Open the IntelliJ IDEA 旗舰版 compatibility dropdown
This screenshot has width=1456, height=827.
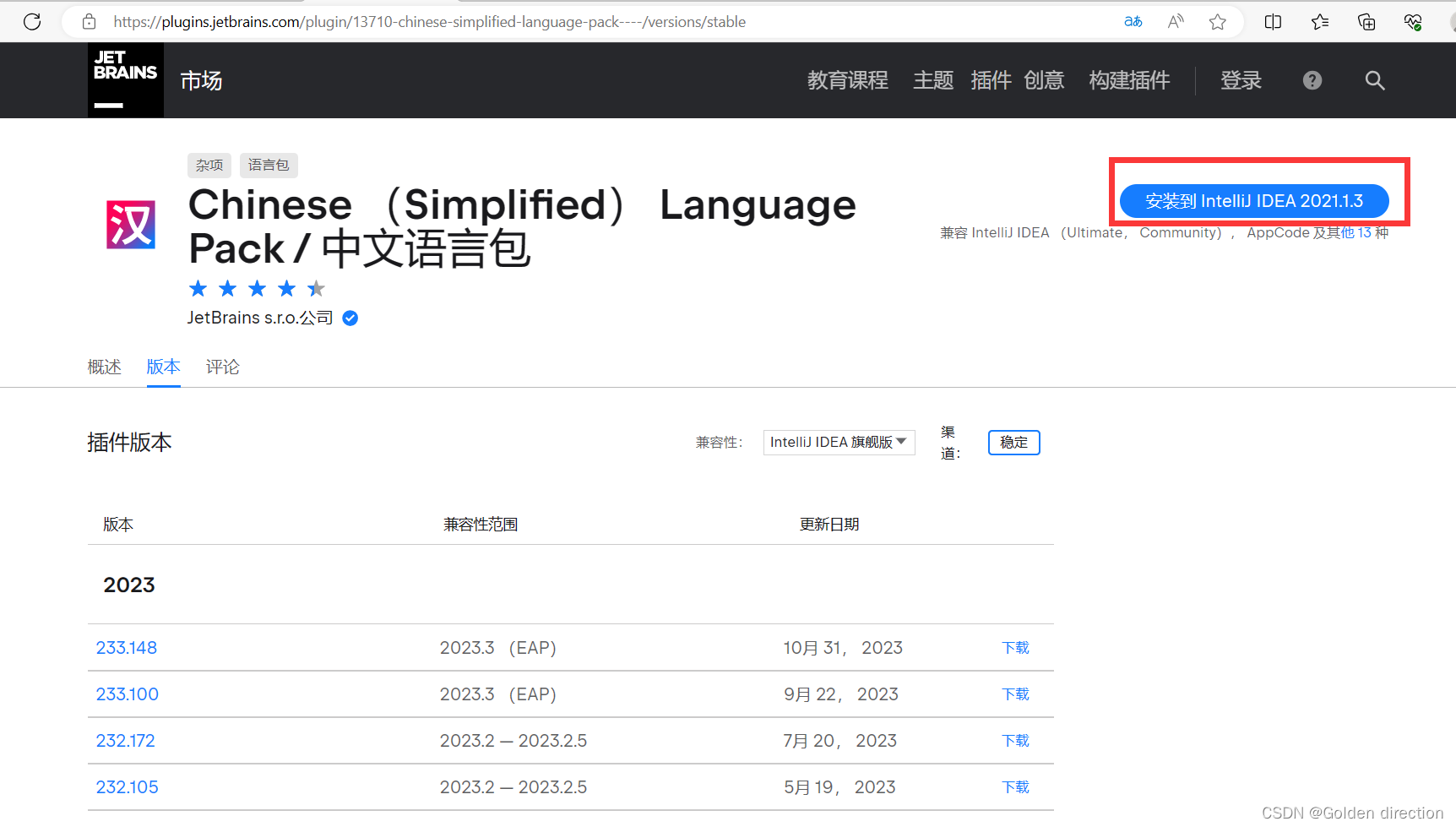tap(838, 442)
